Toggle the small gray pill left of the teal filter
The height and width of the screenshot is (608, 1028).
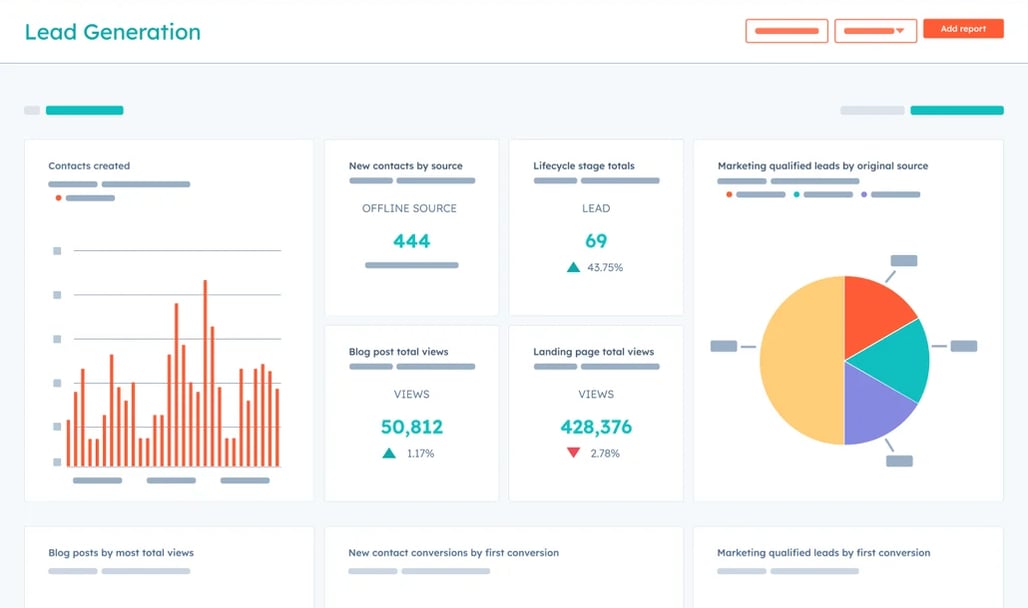871,110
